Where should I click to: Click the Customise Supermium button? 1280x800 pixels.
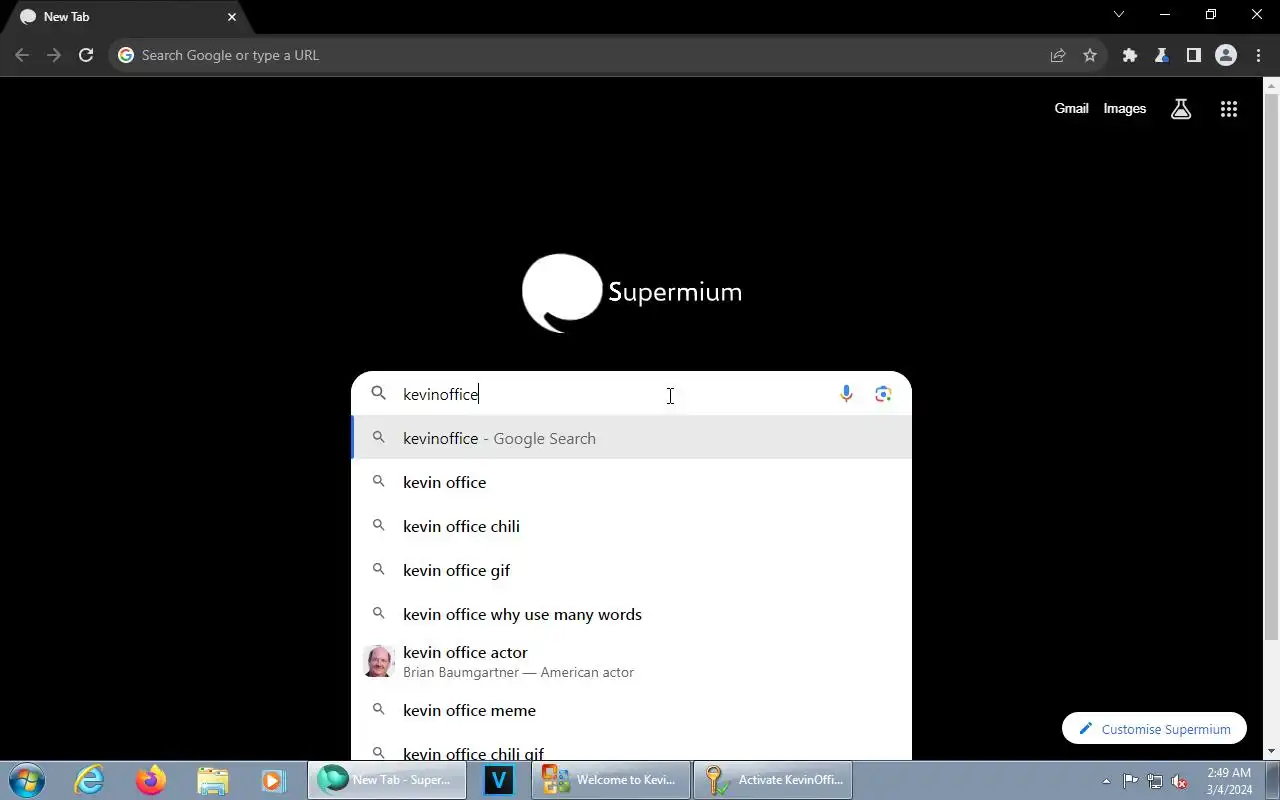[x=1154, y=729]
